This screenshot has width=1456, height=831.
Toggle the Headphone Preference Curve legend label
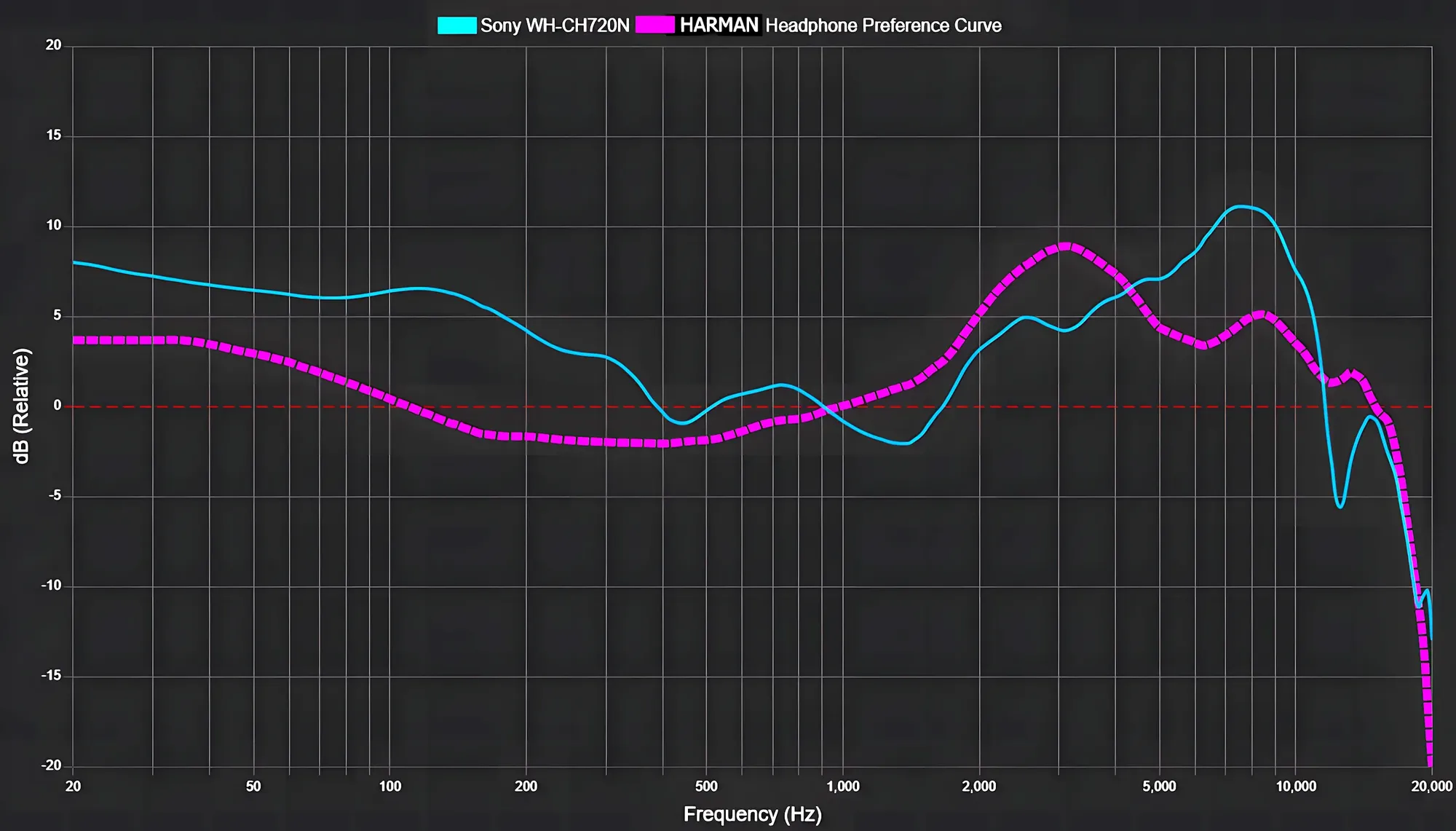point(883,25)
